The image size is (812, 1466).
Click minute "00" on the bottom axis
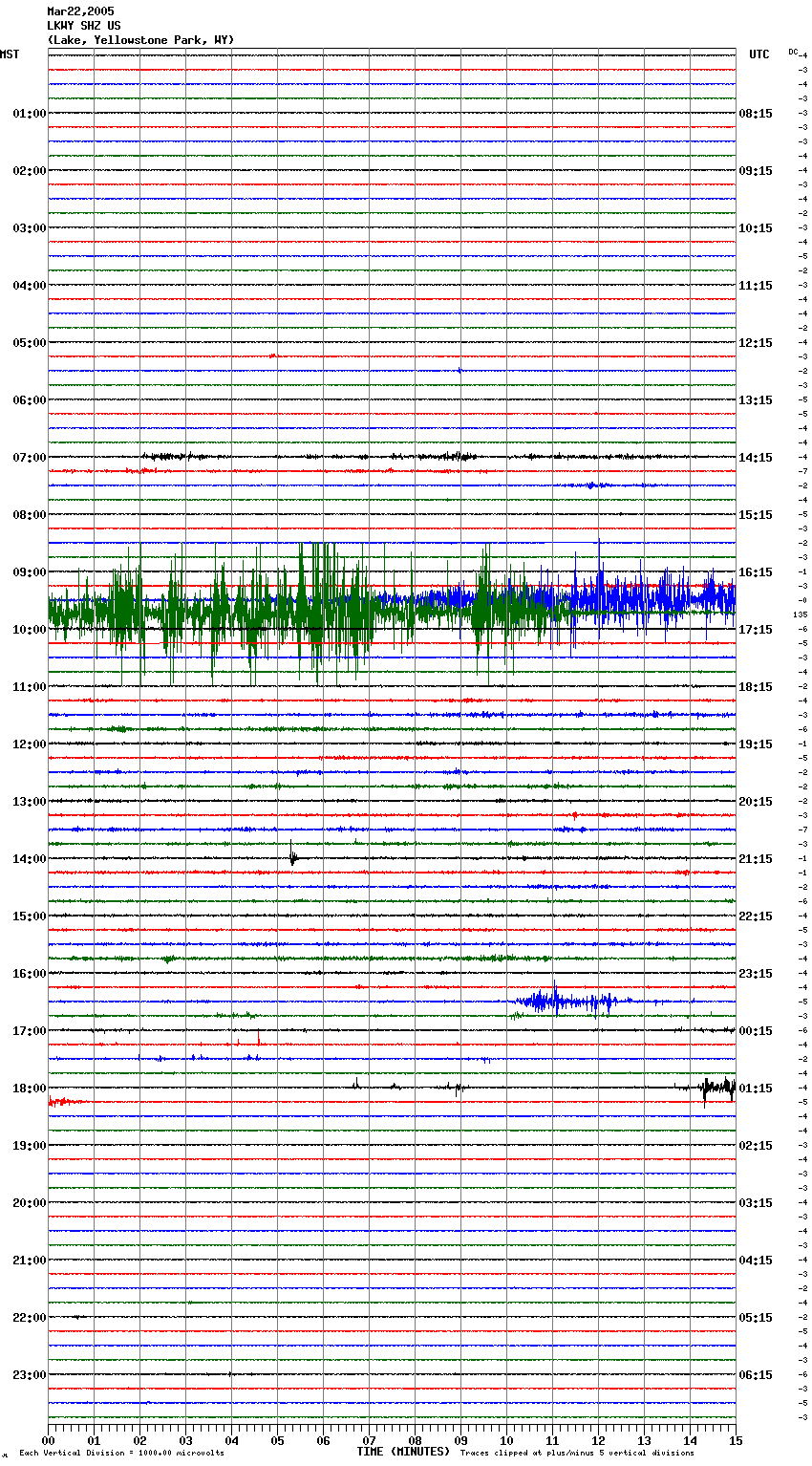coord(48,1439)
